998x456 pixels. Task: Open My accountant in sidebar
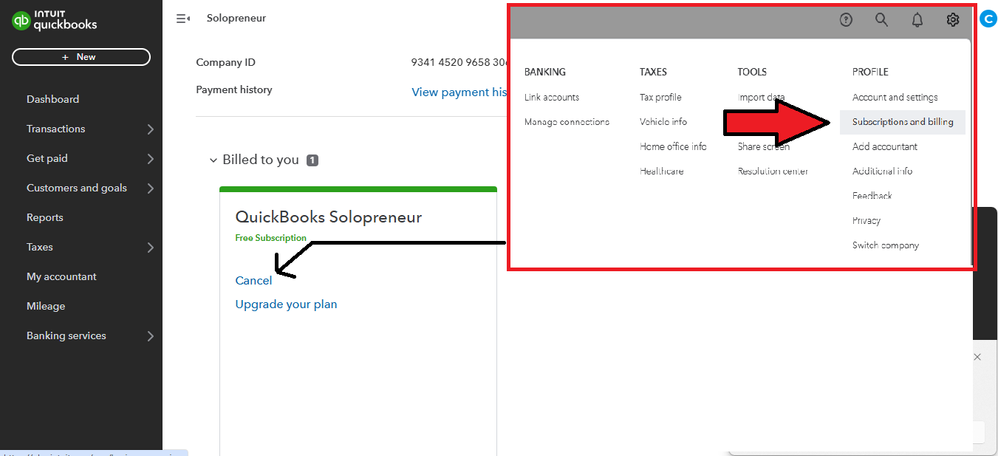click(x=61, y=277)
